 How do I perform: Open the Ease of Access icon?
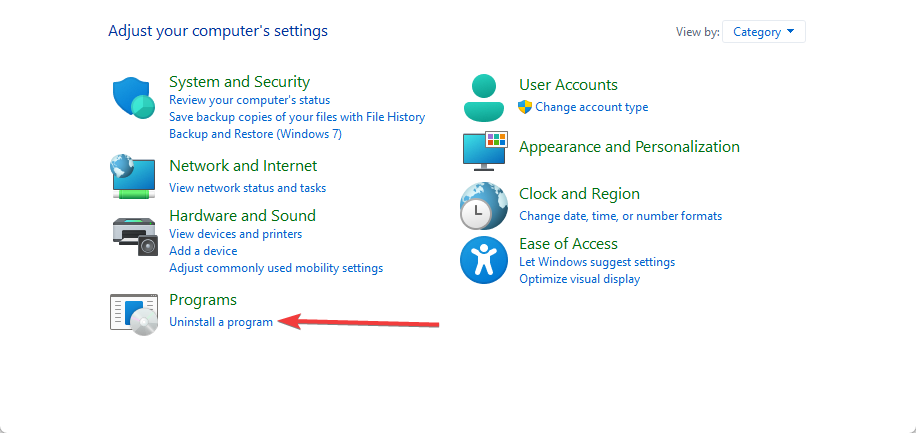(x=484, y=260)
